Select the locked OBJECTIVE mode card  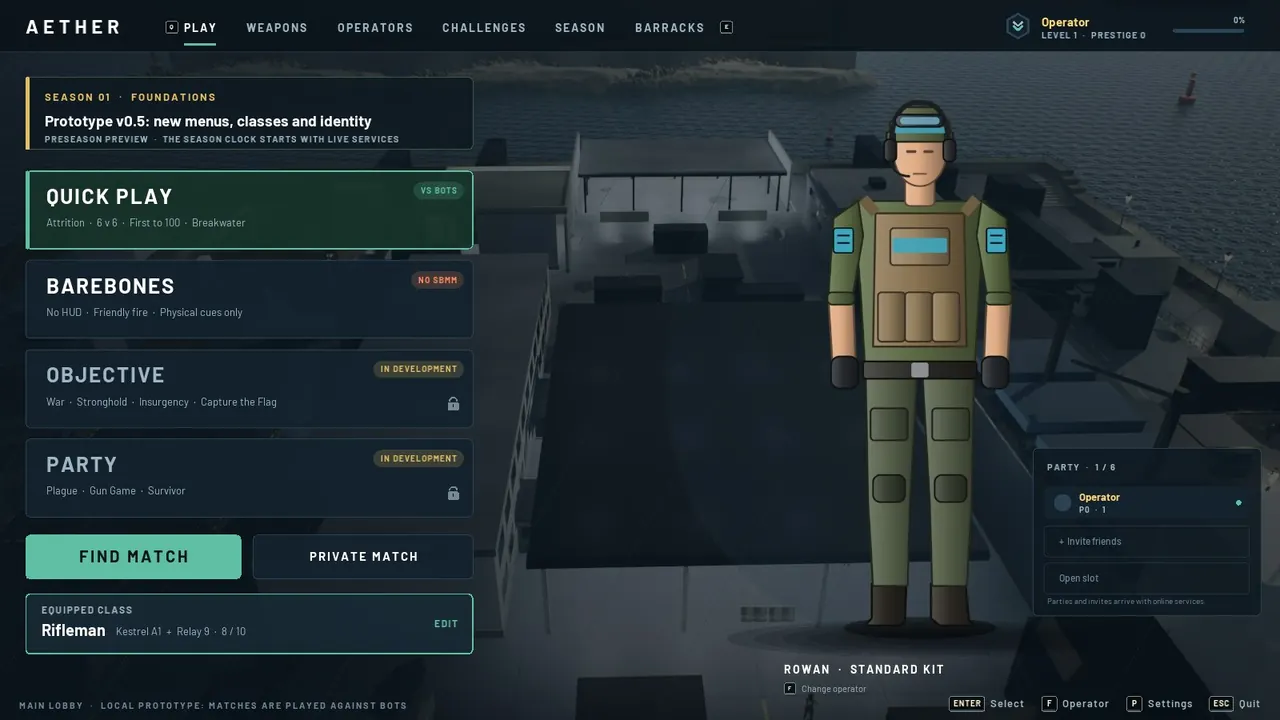click(249, 388)
